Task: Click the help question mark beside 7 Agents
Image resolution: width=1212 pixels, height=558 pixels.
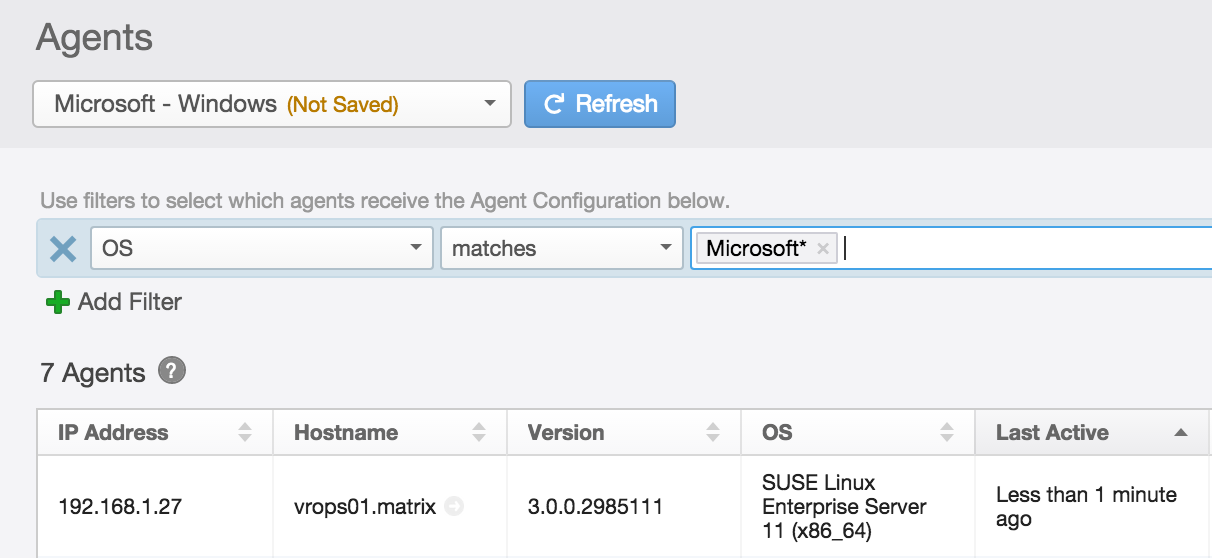Action: click(172, 373)
